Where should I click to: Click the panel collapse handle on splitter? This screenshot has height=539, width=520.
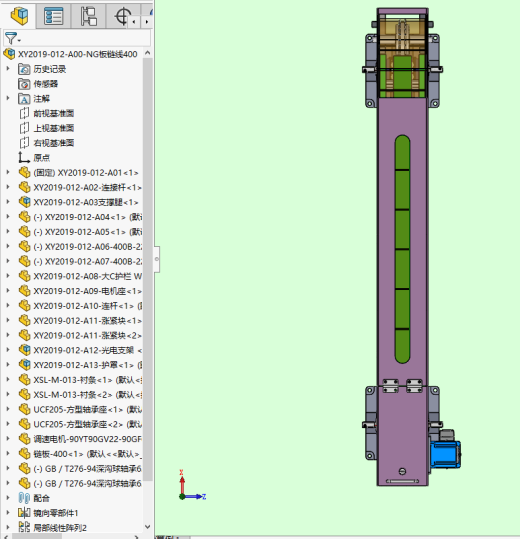point(156,259)
